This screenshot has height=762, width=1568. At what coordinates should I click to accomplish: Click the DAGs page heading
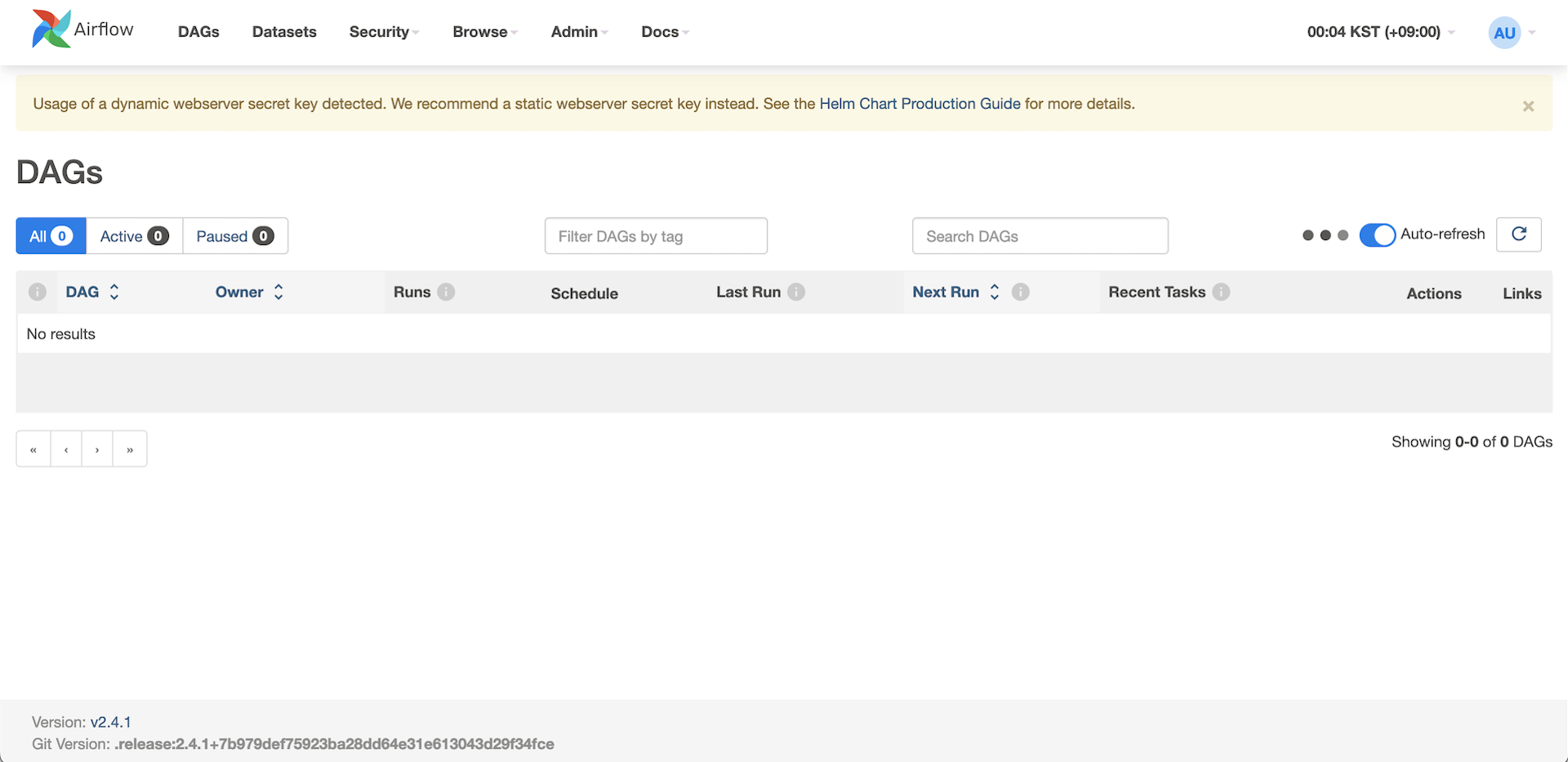tap(60, 172)
